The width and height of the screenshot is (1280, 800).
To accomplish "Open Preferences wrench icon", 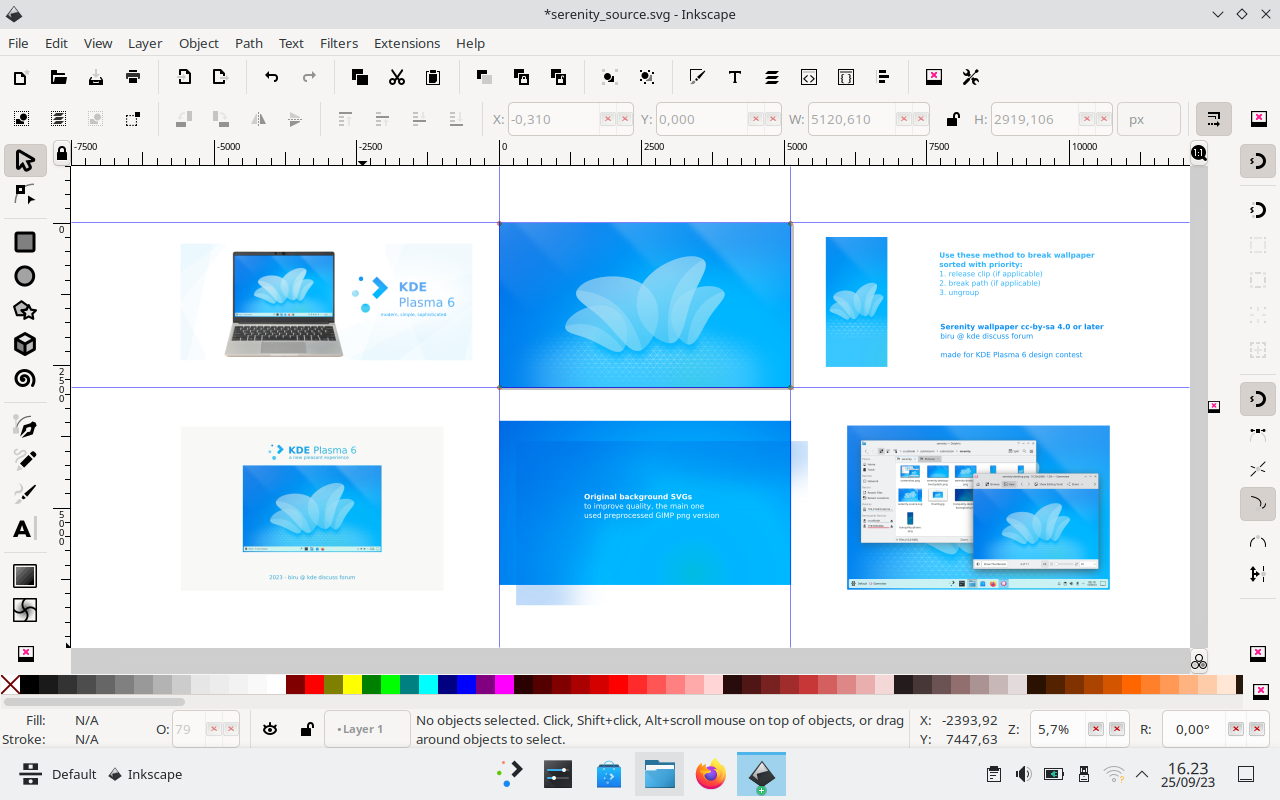I will pyautogui.click(x=971, y=77).
